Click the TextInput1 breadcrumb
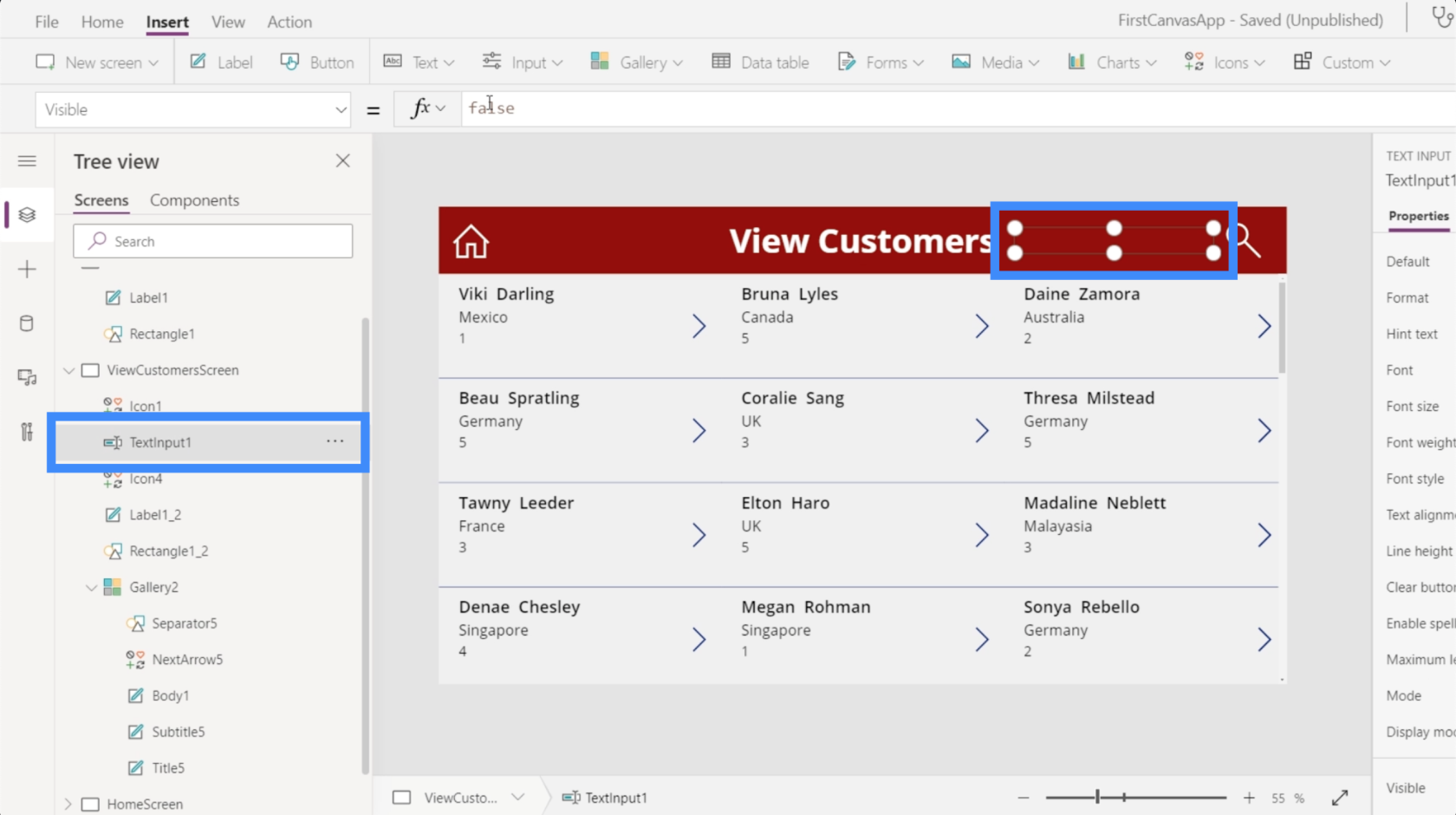1456x815 pixels. [x=605, y=798]
